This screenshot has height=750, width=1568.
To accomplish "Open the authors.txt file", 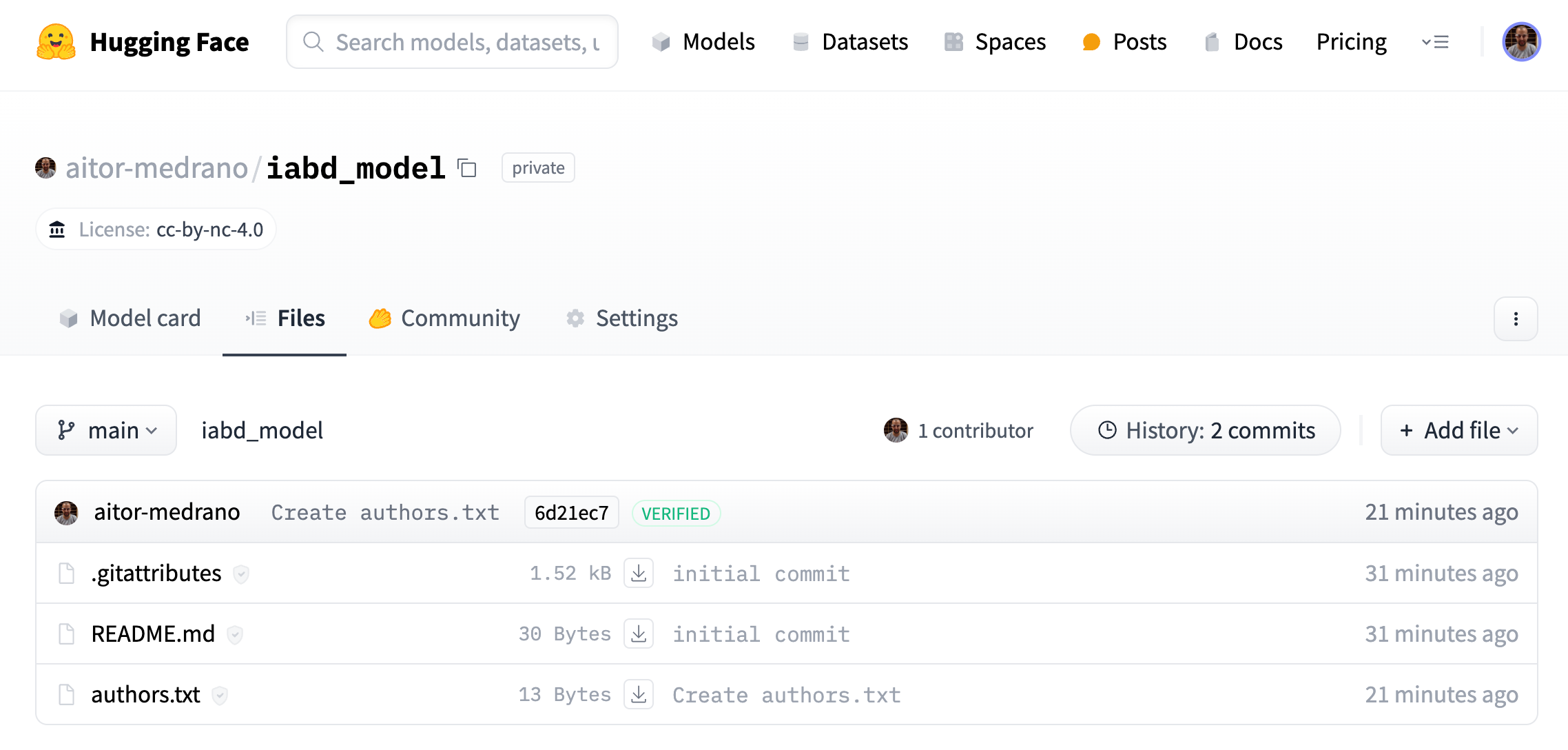I will [145, 695].
